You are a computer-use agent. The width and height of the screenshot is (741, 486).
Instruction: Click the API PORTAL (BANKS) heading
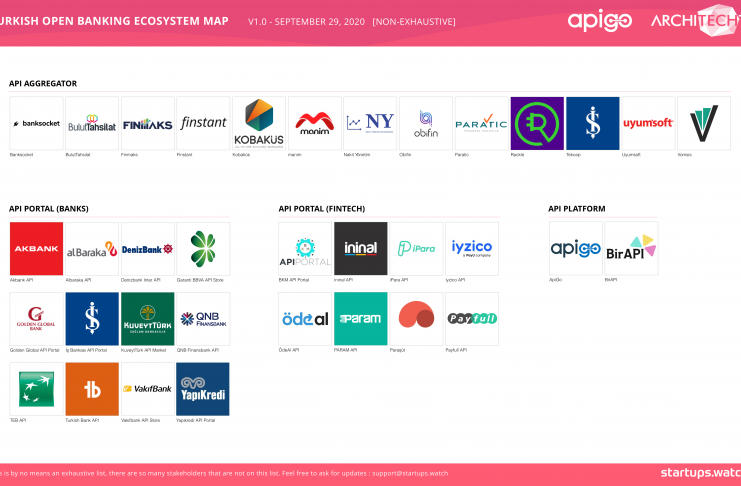tap(49, 209)
